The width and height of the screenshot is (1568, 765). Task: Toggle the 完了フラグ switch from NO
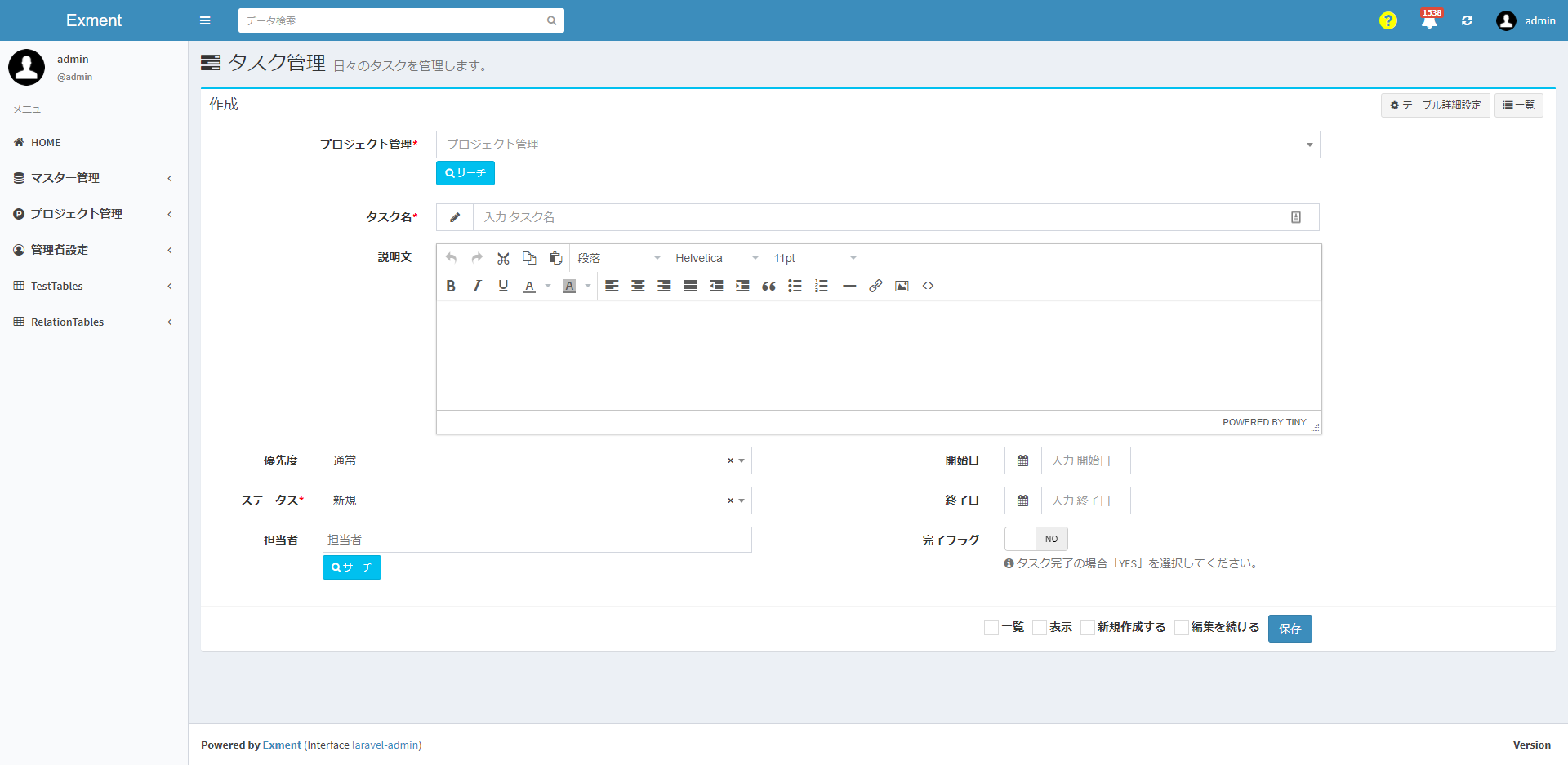pyautogui.click(x=1036, y=539)
